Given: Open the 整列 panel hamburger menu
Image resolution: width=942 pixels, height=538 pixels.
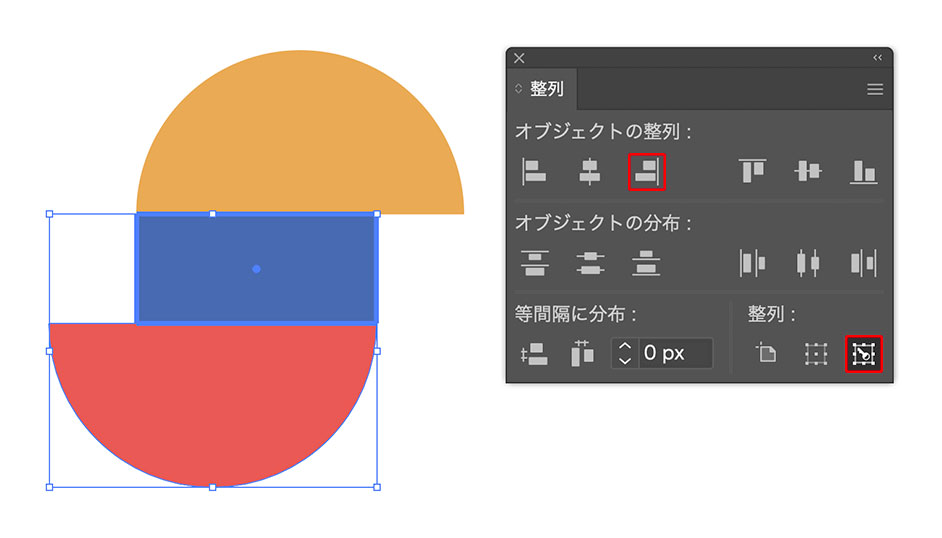Looking at the screenshot, I should click(x=875, y=89).
